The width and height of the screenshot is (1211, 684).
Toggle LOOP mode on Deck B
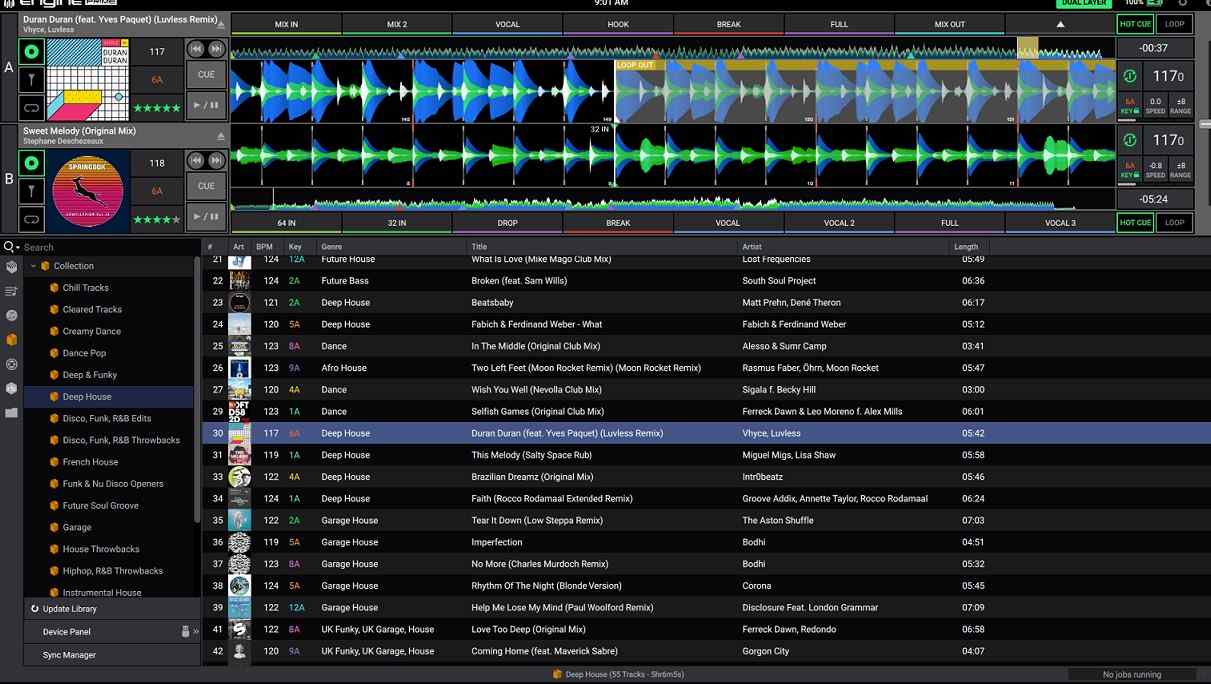click(1175, 223)
